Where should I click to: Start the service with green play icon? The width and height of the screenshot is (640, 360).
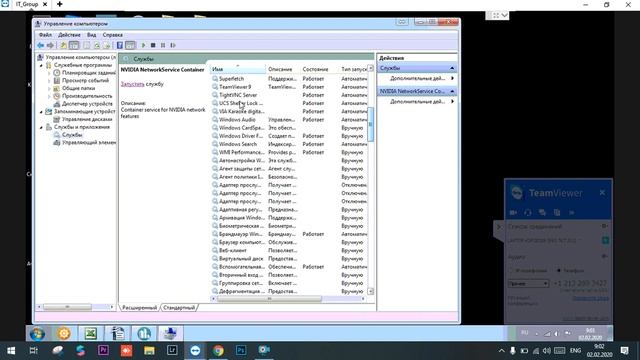143,45
